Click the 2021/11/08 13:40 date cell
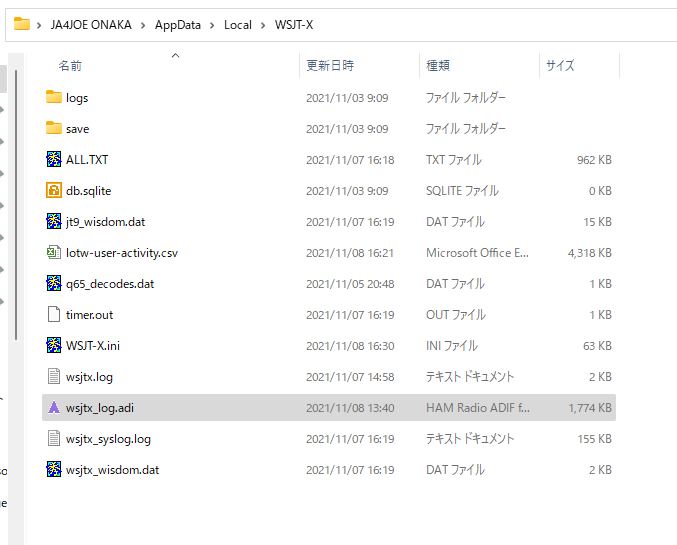The image size is (677, 545). [x=350, y=408]
